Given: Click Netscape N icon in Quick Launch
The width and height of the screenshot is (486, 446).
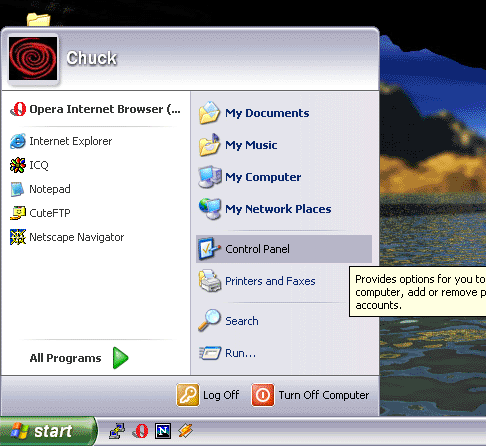Looking at the screenshot, I should pos(163,431).
